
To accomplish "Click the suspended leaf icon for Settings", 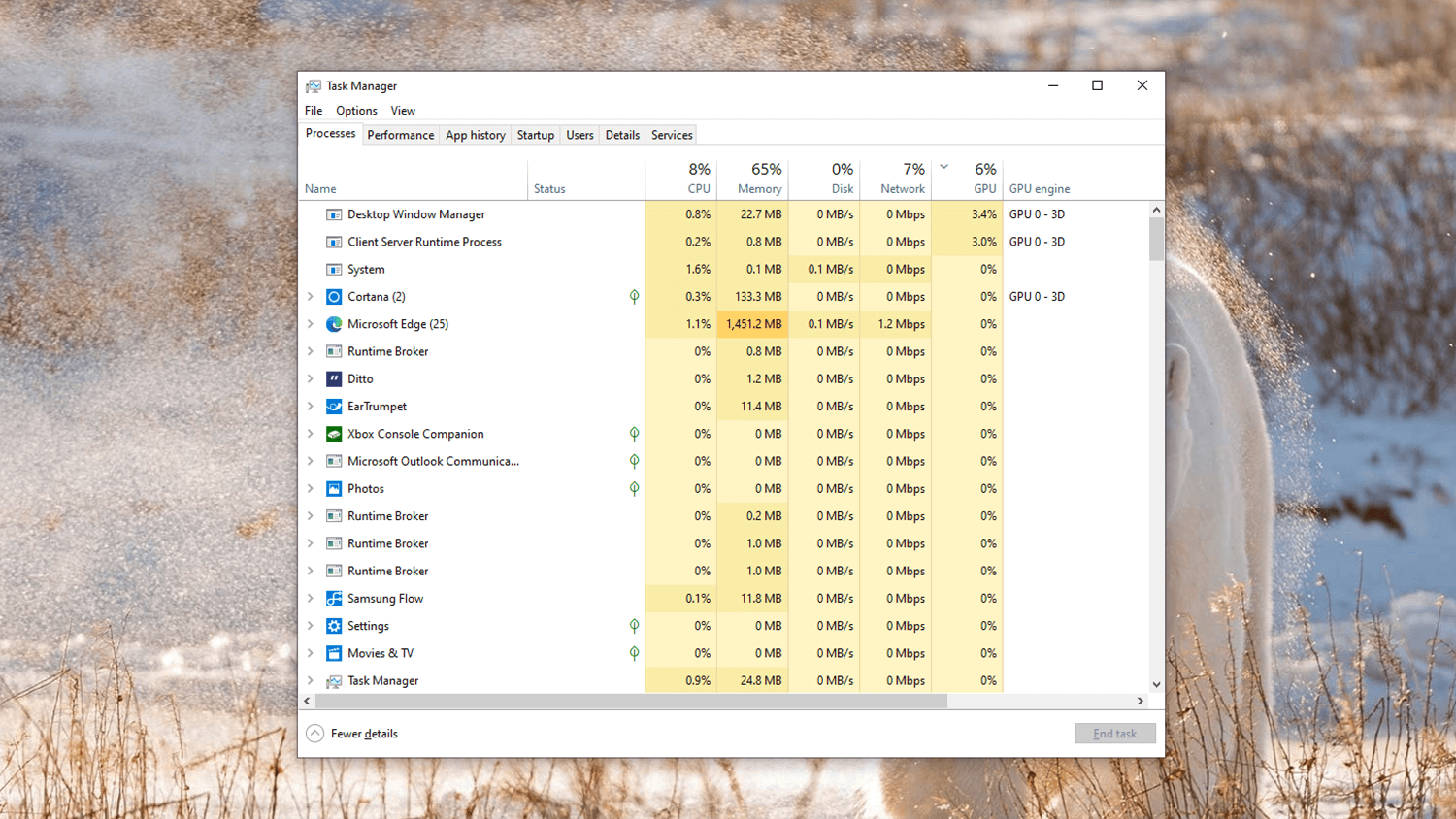I will click(x=634, y=626).
